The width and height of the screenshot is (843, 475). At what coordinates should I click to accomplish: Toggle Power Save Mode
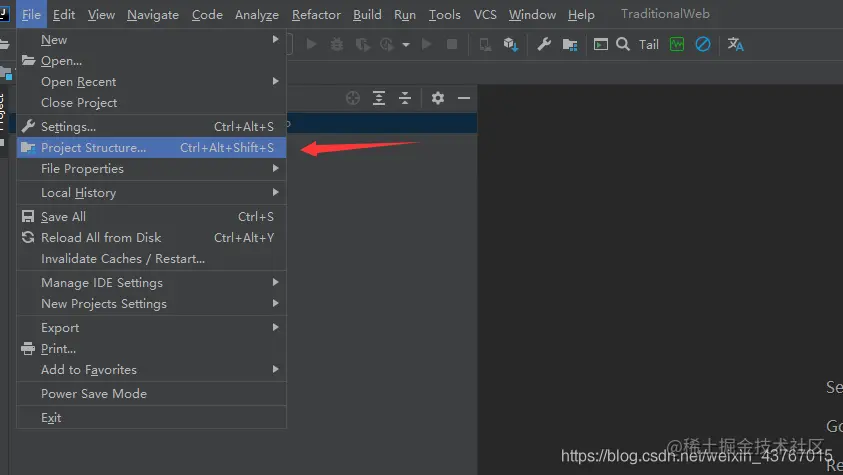click(x=152, y=394)
